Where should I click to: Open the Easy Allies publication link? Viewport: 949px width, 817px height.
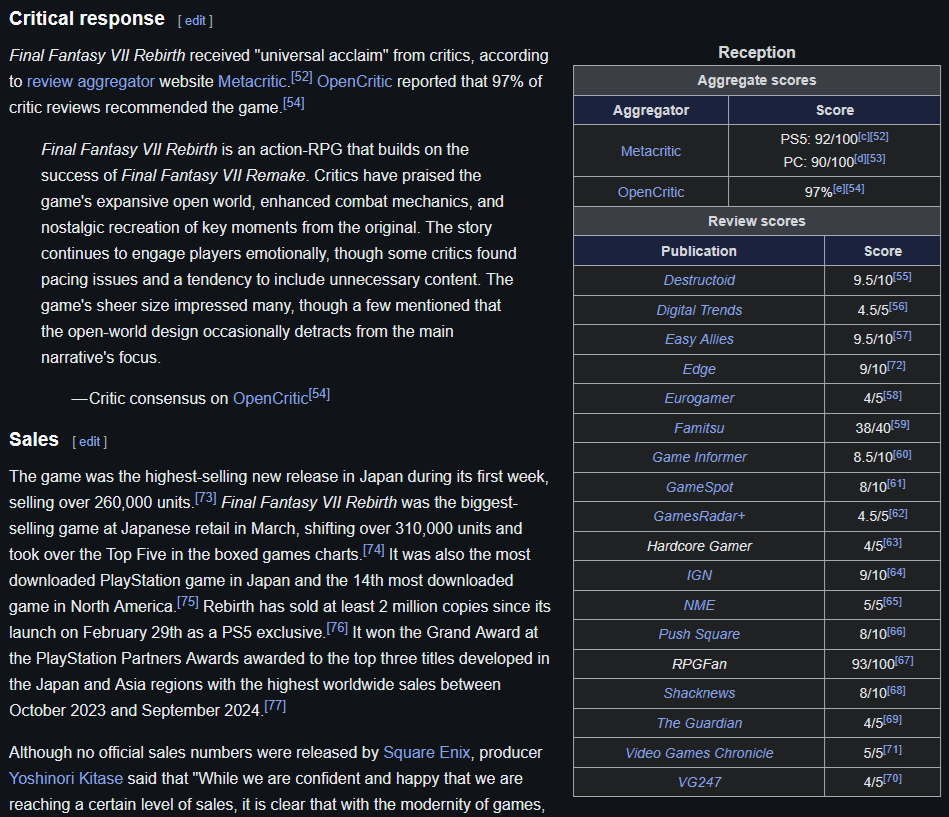click(699, 340)
